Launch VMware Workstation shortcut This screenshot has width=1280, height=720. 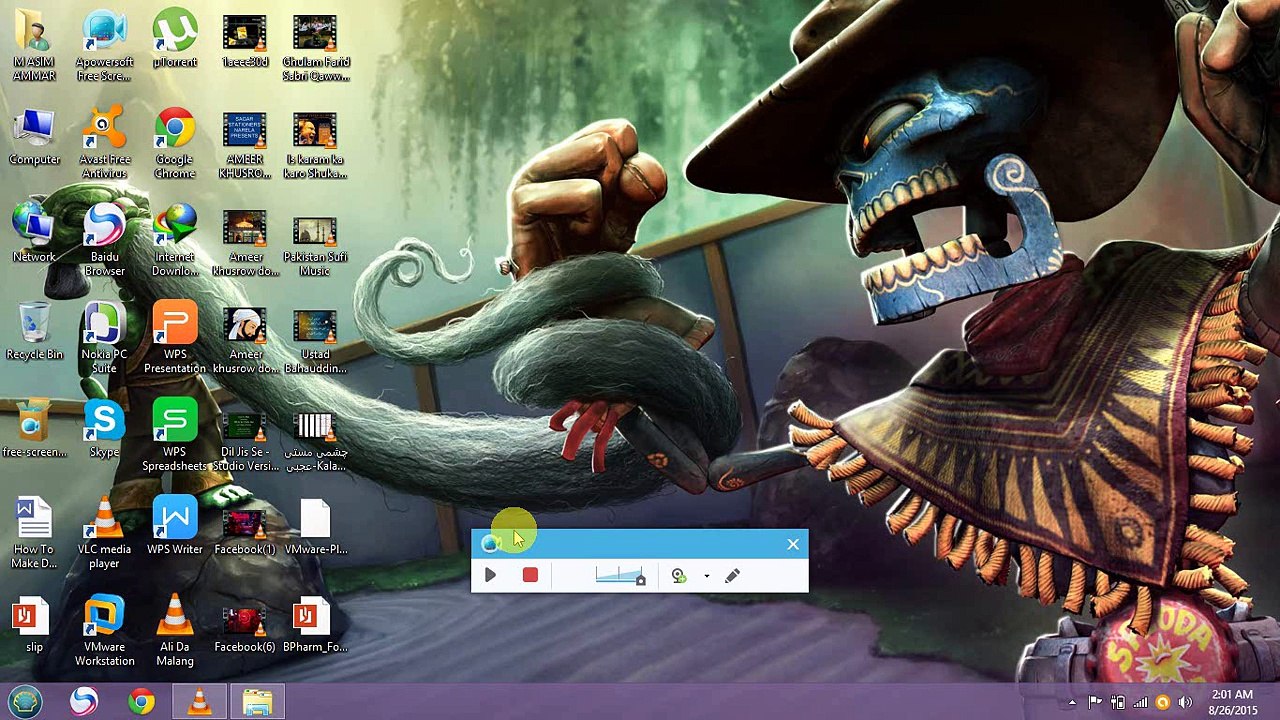pyautogui.click(x=104, y=631)
